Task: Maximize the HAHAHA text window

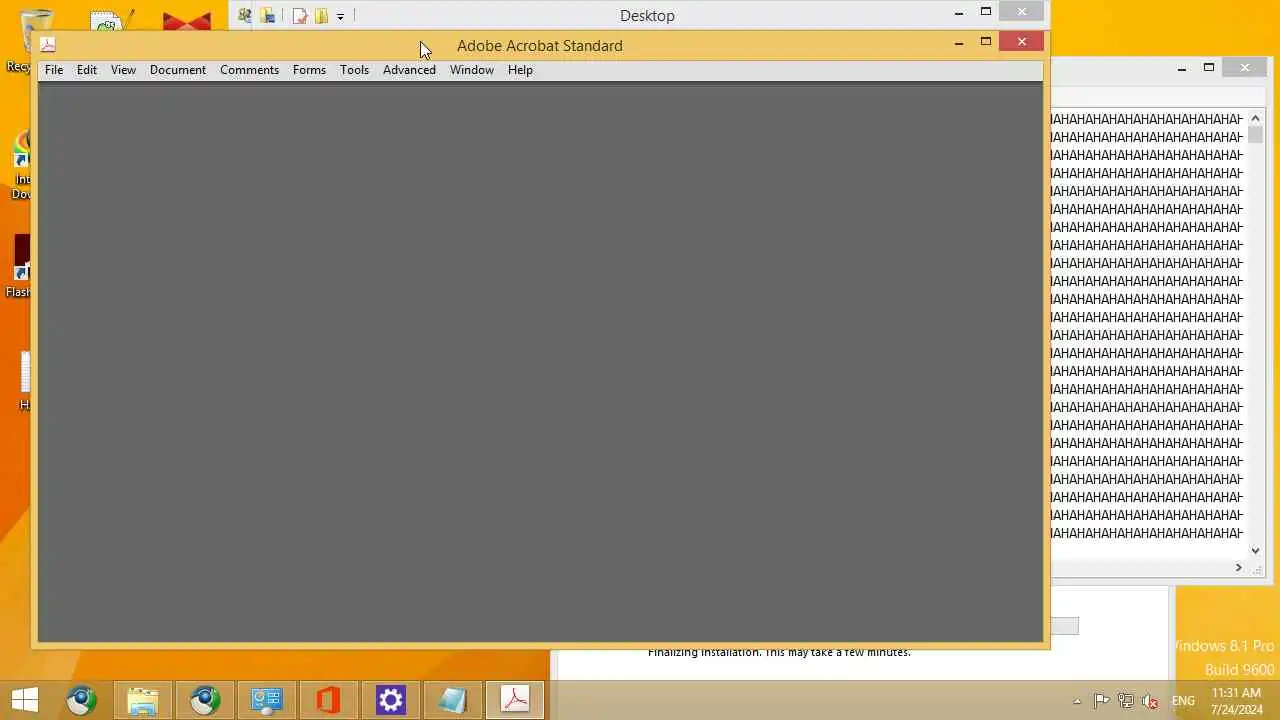Action: click(1209, 68)
